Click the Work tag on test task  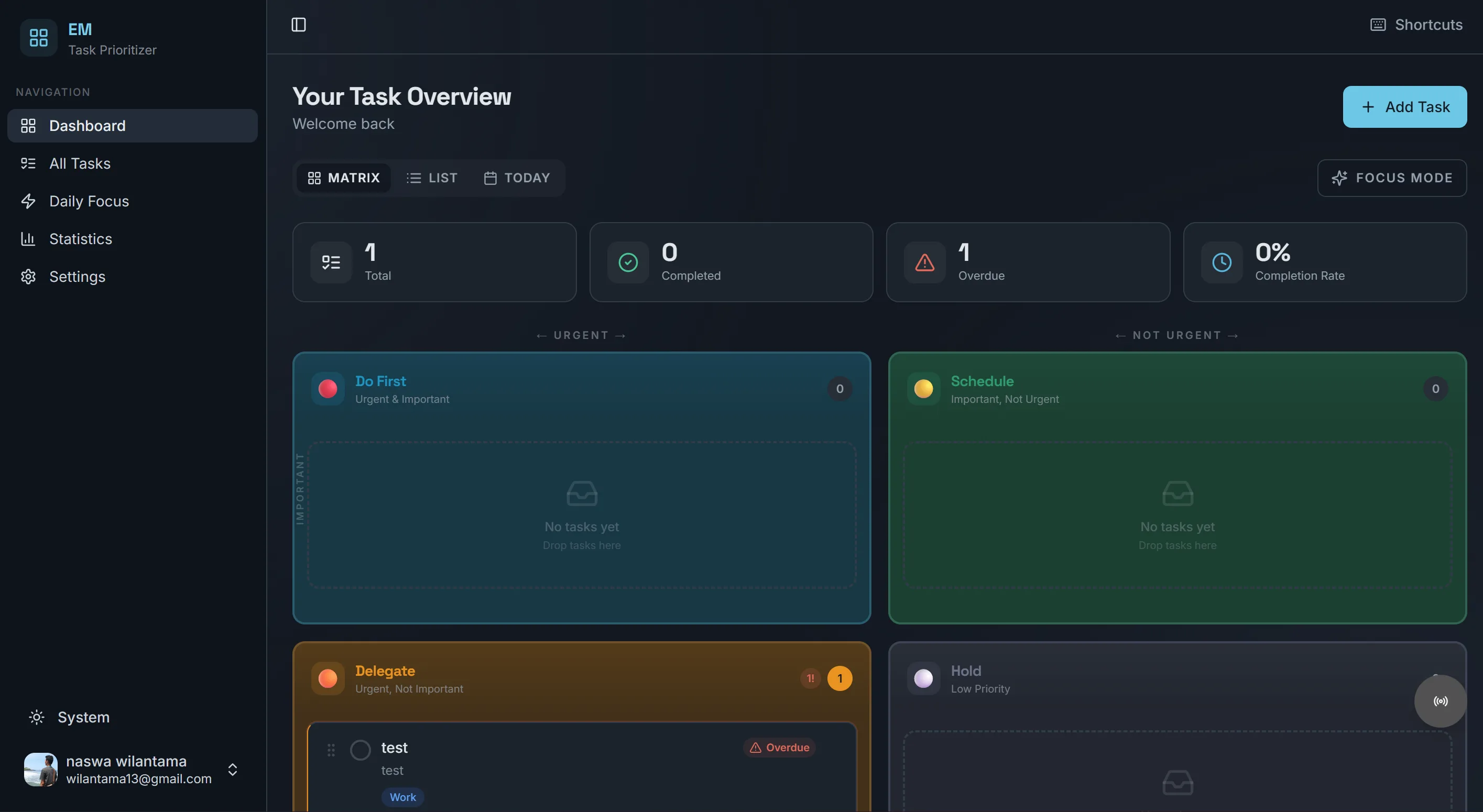coord(402,797)
